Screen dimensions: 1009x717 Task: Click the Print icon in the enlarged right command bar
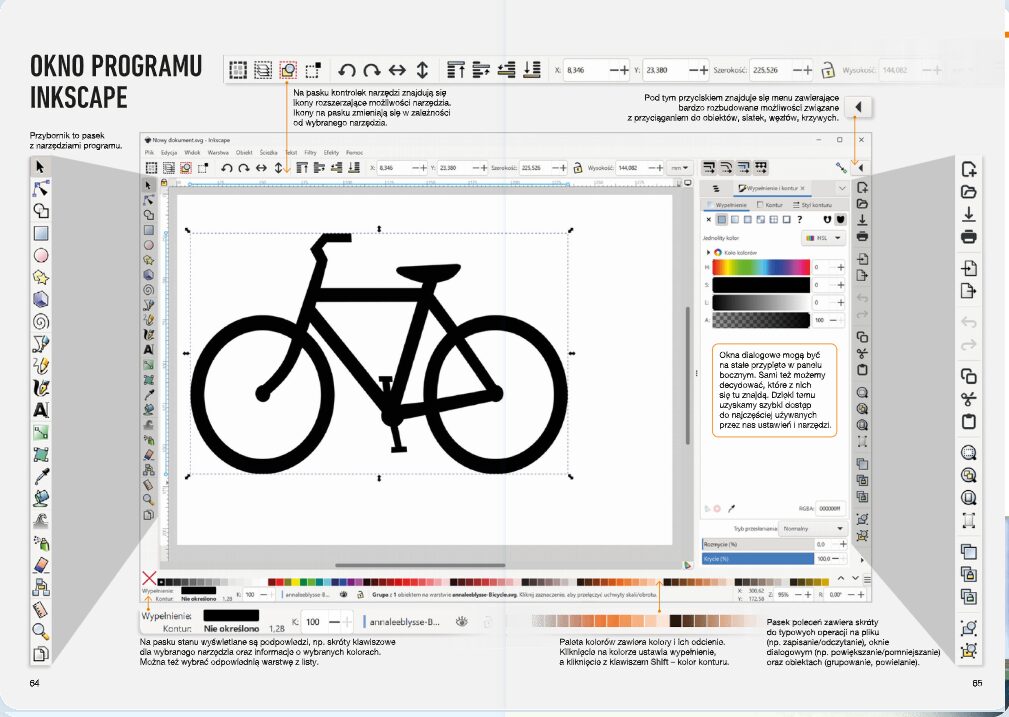point(967,237)
